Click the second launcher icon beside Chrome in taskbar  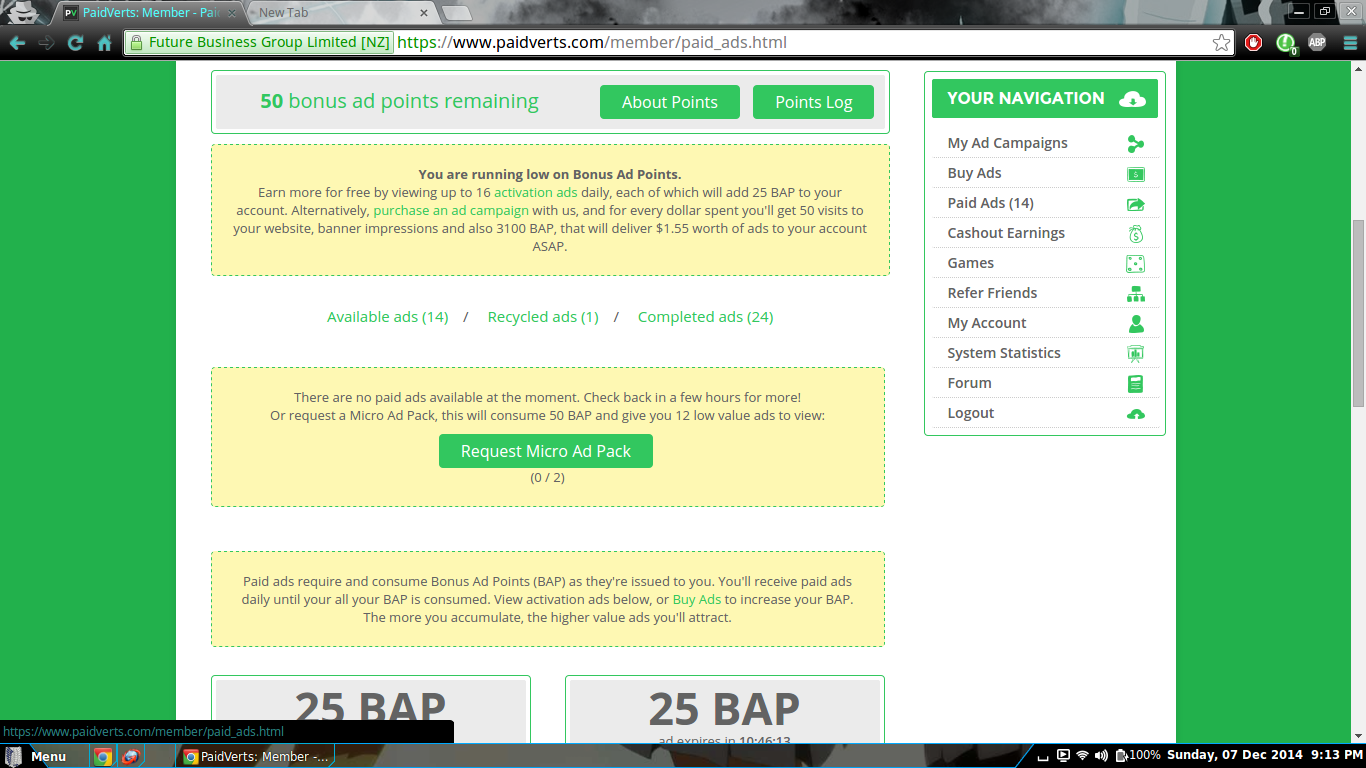pyautogui.click(x=130, y=757)
